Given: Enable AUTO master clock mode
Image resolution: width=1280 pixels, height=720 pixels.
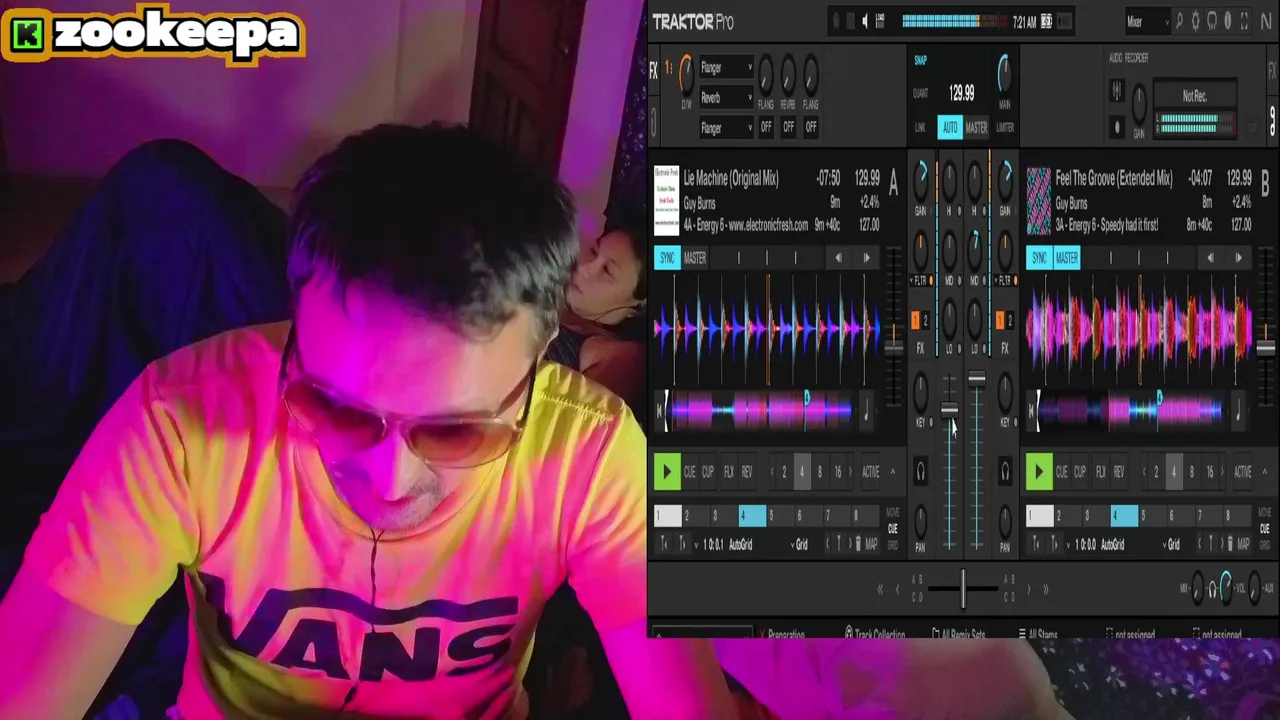Looking at the screenshot, I should point(949,127).
